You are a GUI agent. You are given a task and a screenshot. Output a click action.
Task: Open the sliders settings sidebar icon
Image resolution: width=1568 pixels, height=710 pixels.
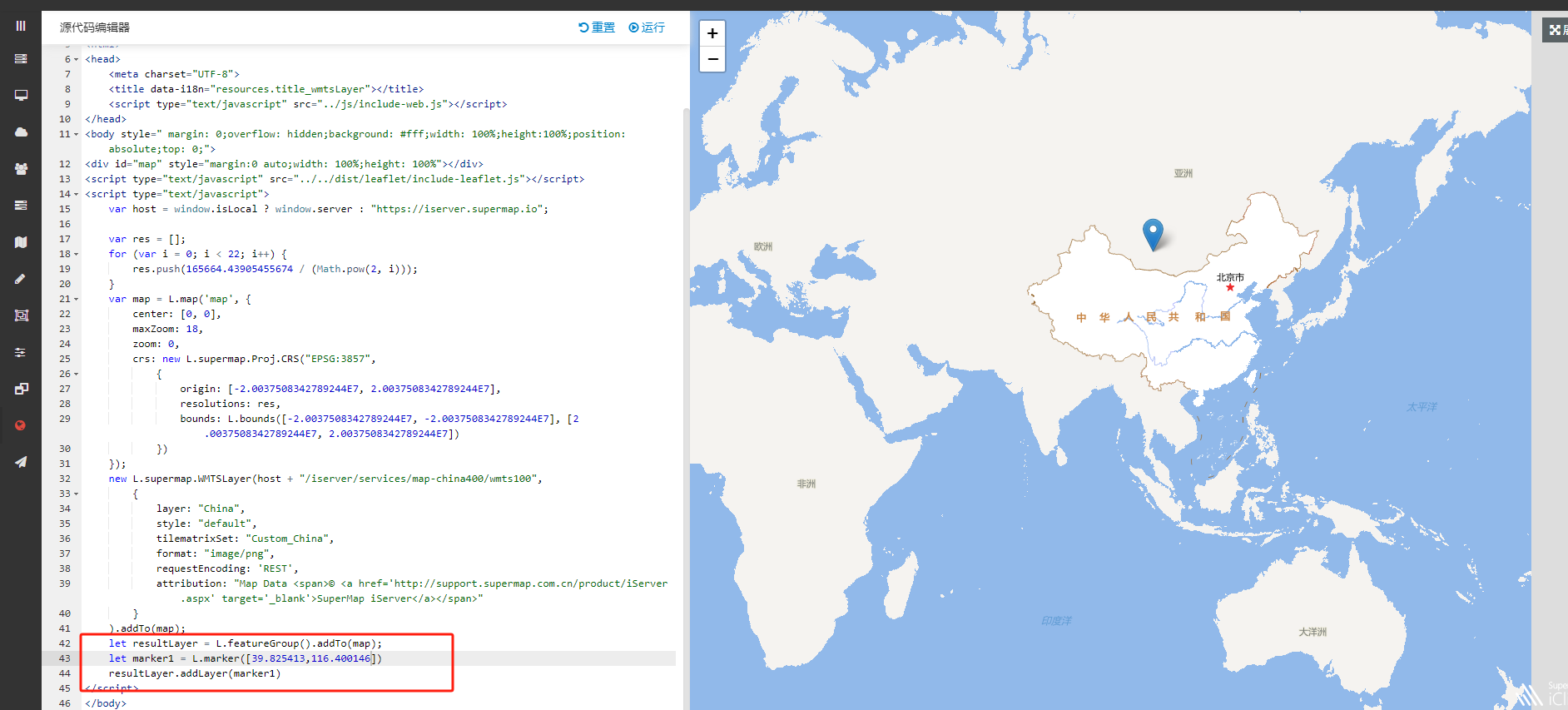(x=21, y=352)
